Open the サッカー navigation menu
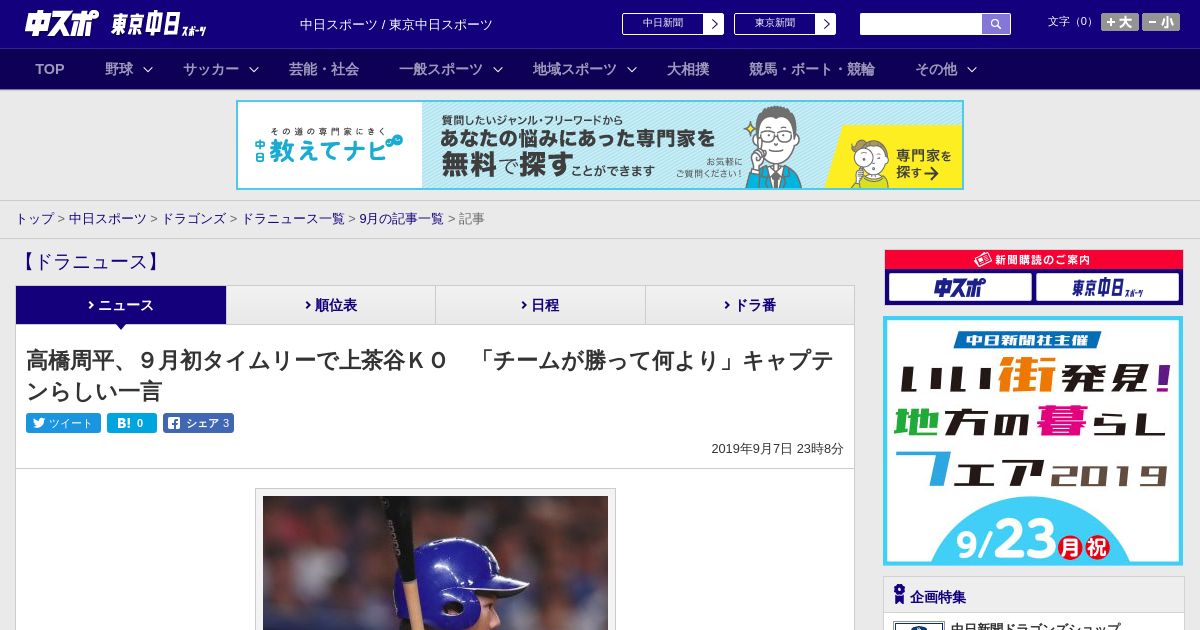The height and width of the screenshot is (630, 1200). click(x=211, y=69)
